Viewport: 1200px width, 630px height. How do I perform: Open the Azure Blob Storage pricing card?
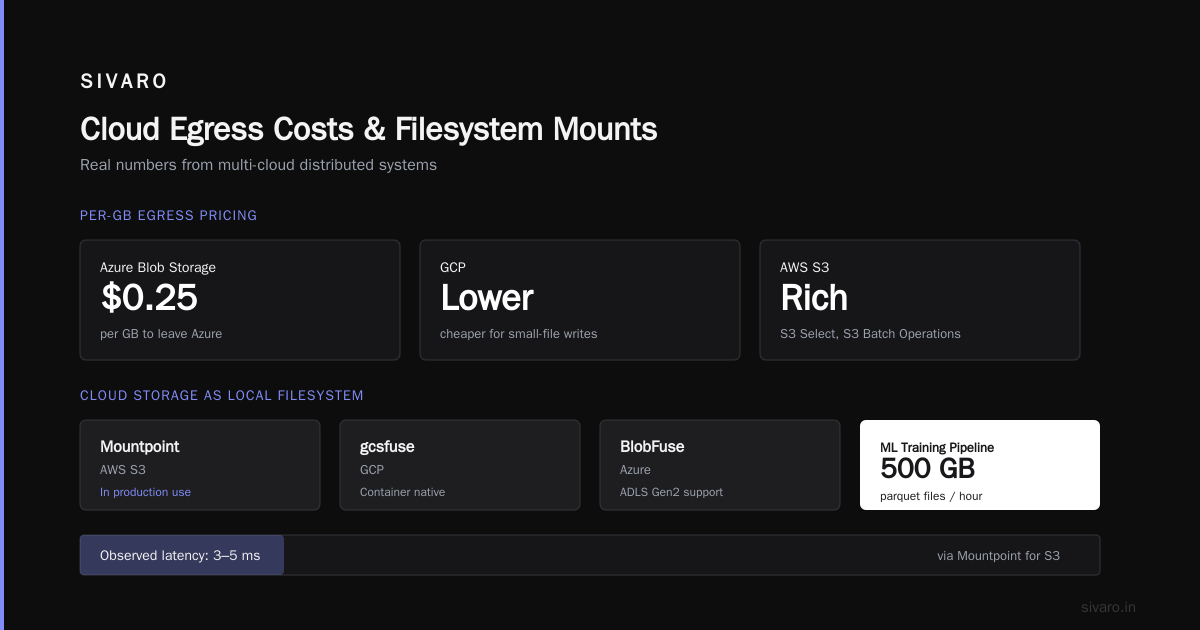(x=240, y=300)
